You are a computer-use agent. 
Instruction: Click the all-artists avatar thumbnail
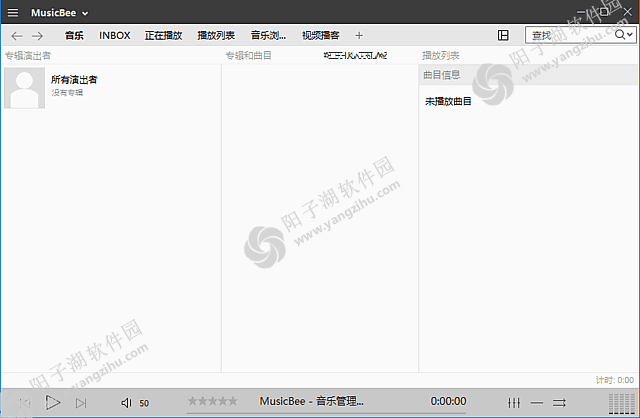click(24, 88)
